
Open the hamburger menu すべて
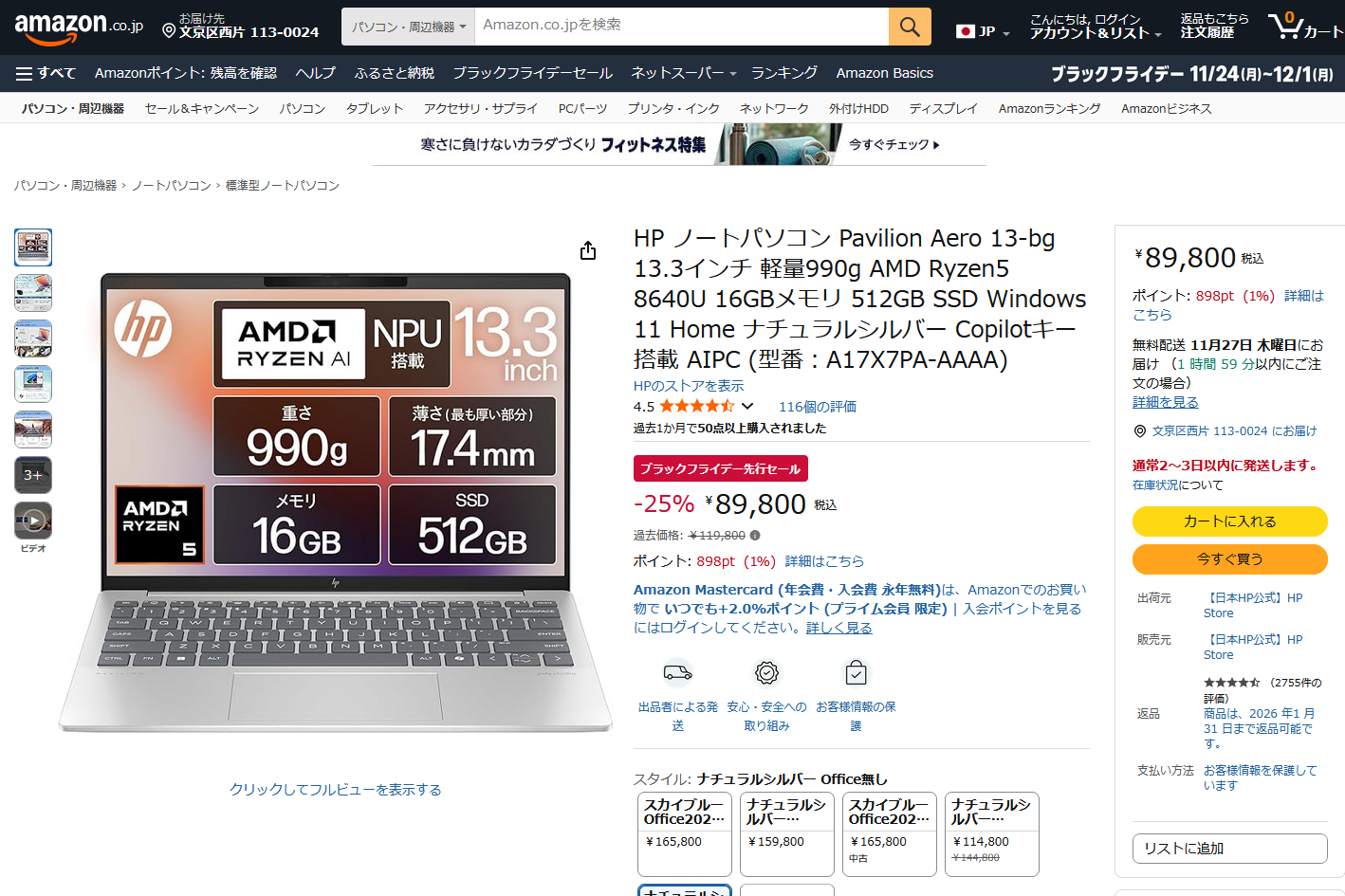click(46, 73)
